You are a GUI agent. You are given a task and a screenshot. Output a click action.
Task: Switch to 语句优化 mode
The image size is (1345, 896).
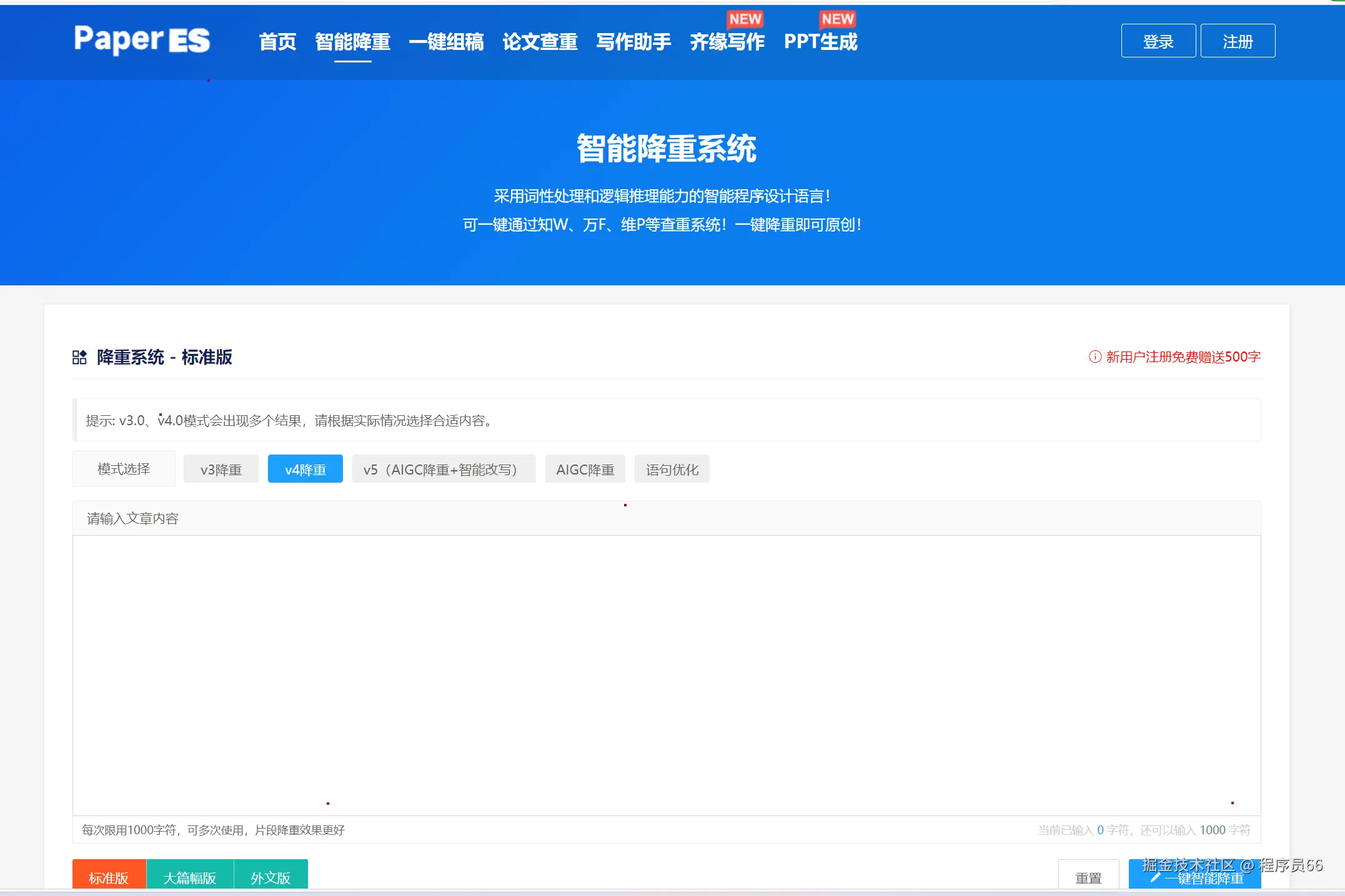672,470
